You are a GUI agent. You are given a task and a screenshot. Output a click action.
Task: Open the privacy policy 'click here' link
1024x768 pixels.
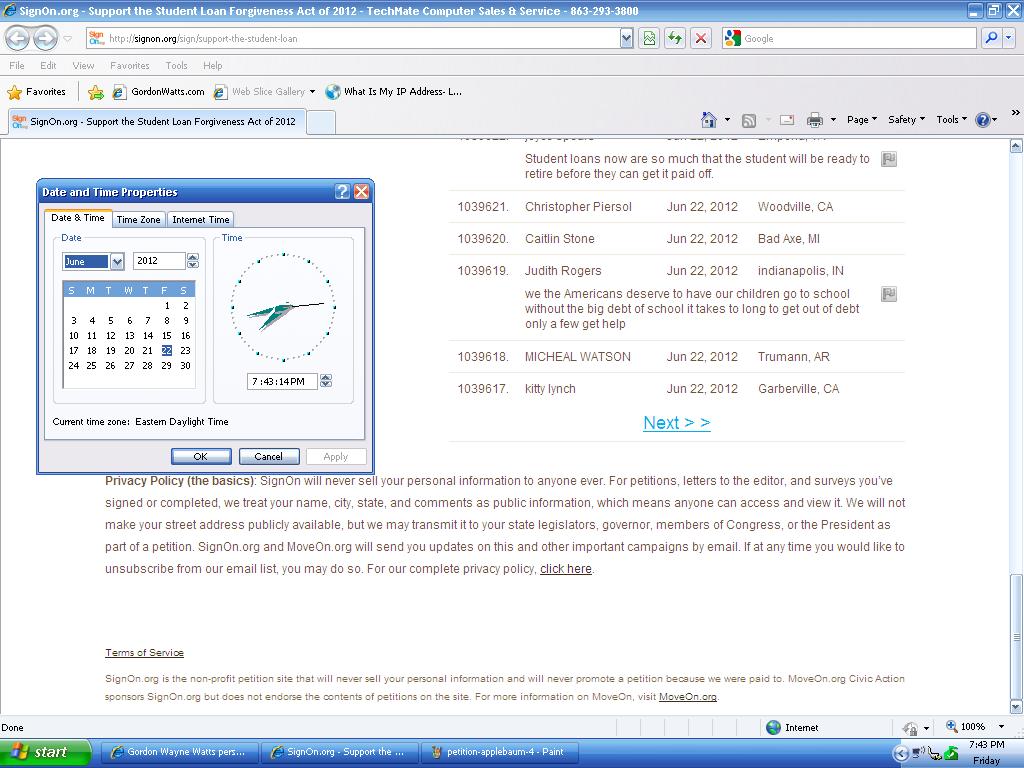[566, 569]
